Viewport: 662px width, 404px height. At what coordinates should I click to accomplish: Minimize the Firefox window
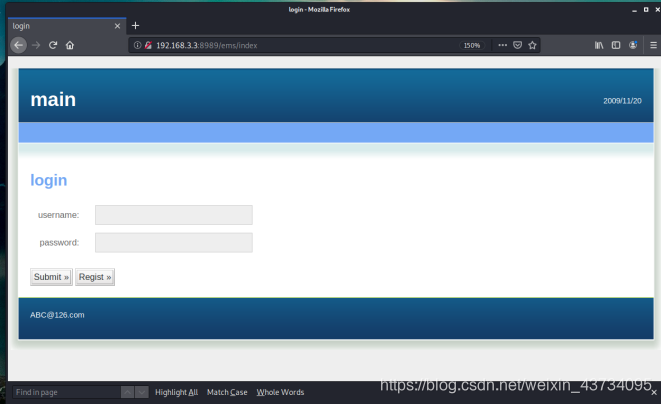click(x=634, y=10)
